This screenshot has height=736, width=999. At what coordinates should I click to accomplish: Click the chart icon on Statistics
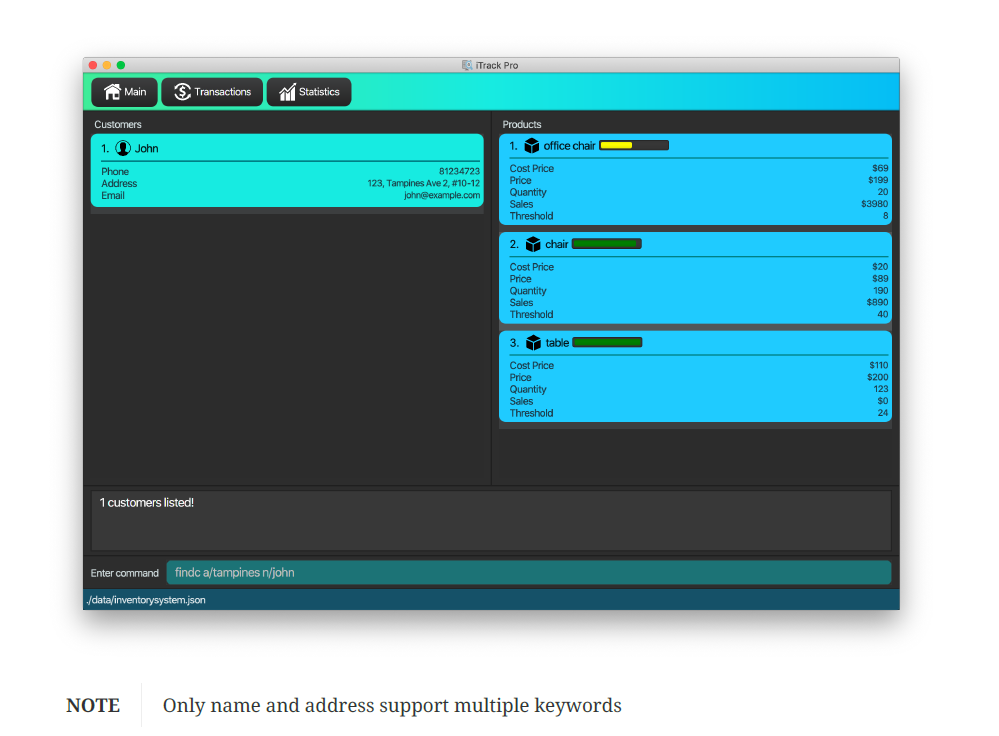coord(287,92)
